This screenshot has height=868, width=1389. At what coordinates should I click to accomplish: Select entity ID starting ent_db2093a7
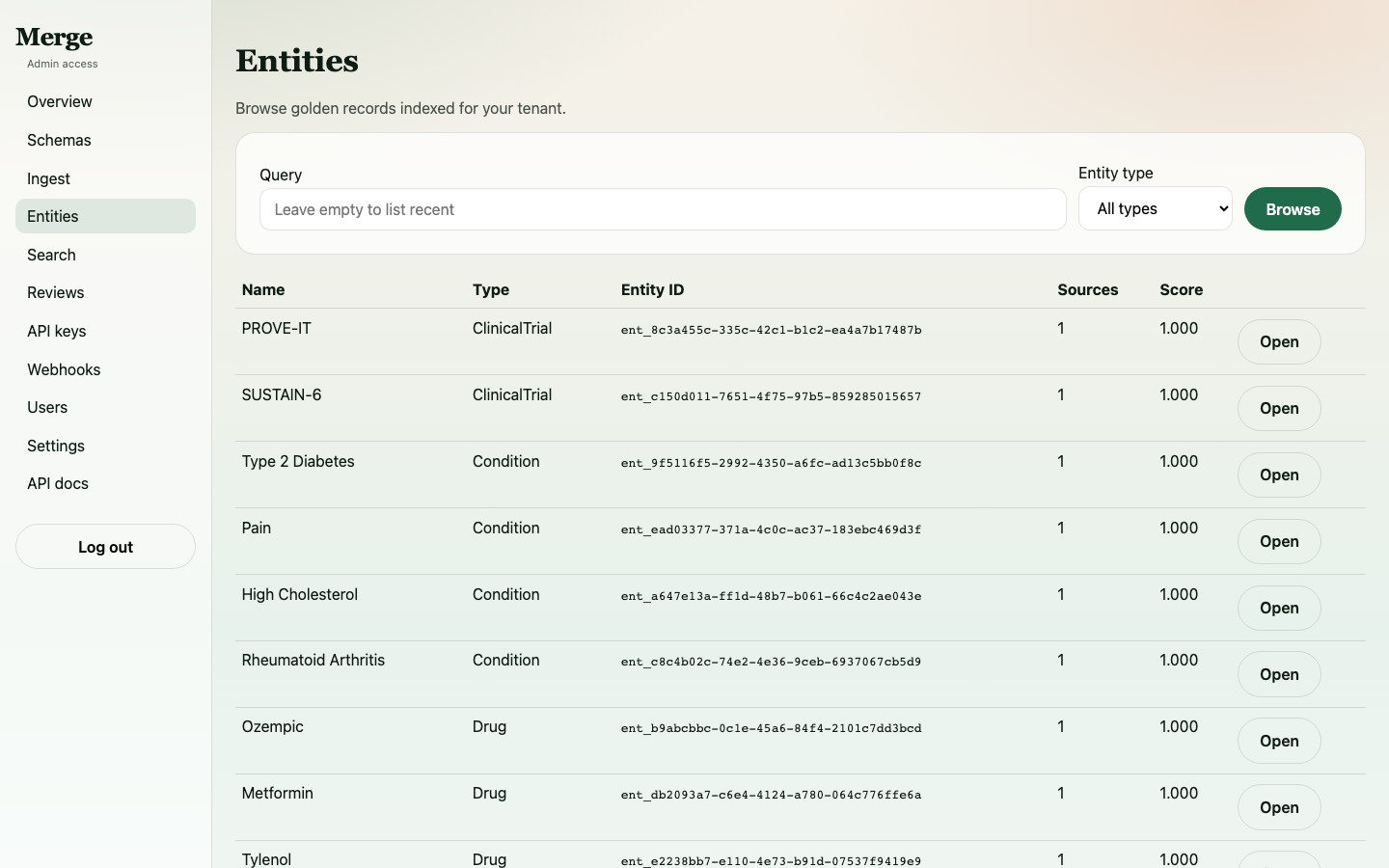(x=772, y=795)
